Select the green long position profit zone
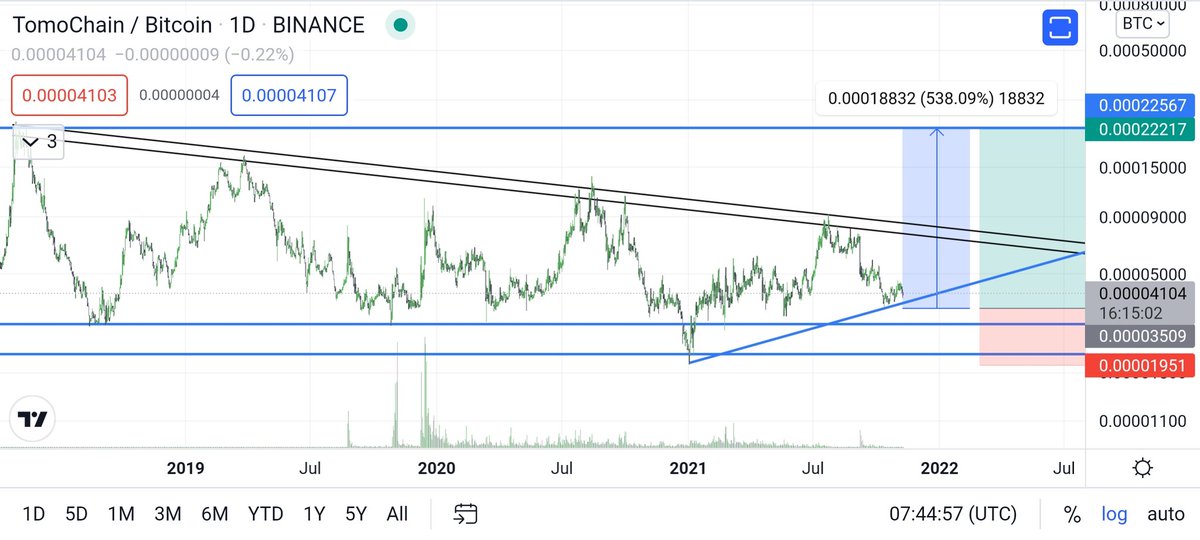The width and height of the screenshot is (1200, 540). [x=1032, y=218]
